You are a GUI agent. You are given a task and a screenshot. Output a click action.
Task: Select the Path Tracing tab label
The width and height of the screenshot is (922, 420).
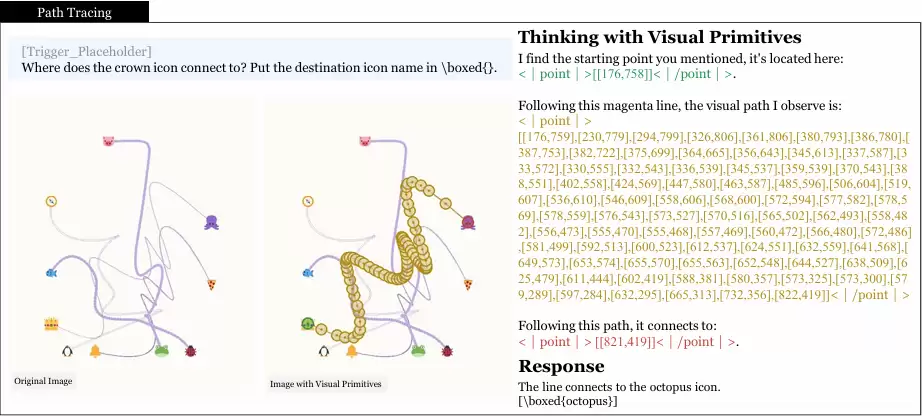74,12
